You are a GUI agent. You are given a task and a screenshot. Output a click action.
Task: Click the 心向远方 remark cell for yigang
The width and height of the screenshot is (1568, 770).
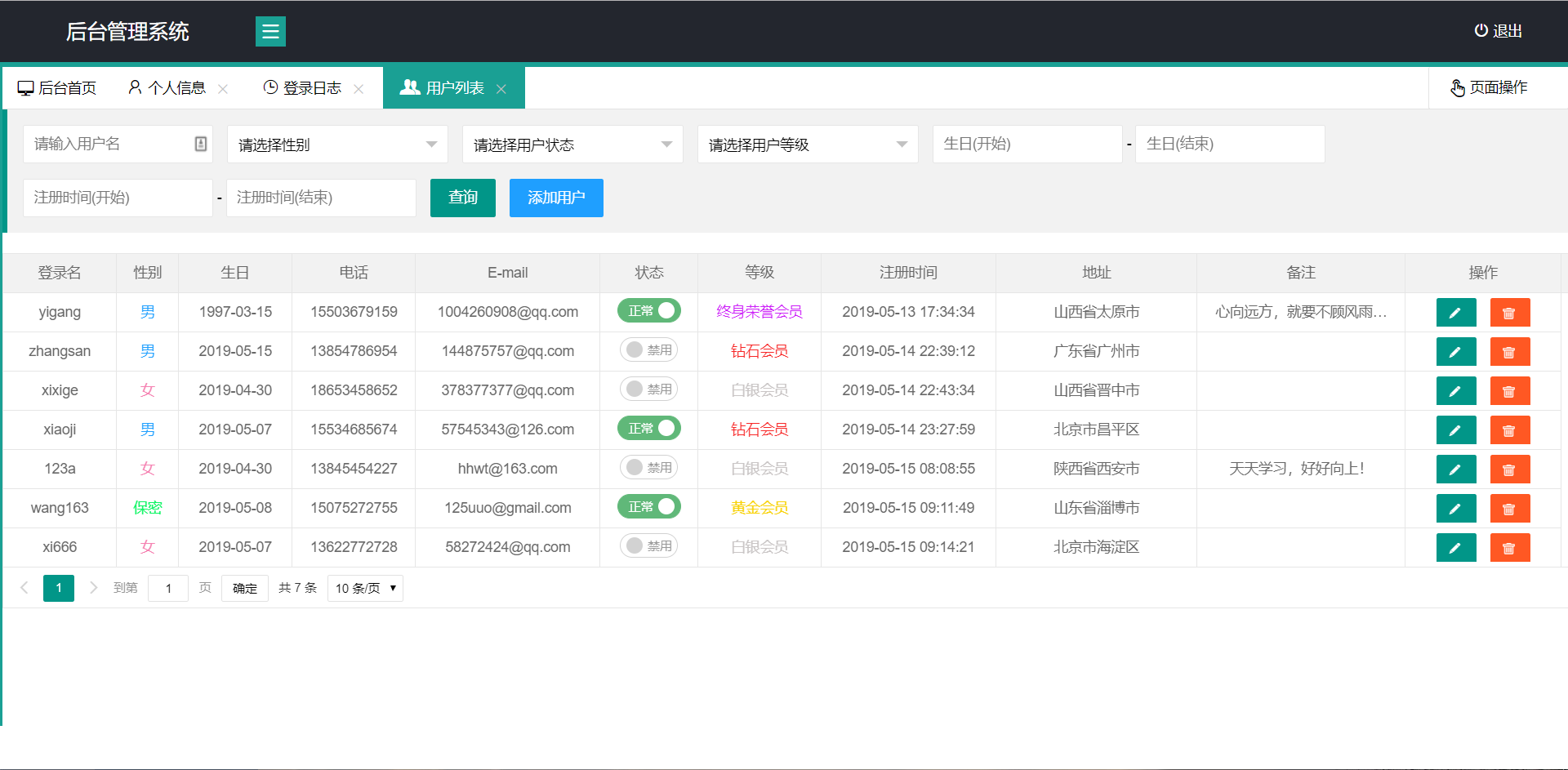pos(1301,312)
